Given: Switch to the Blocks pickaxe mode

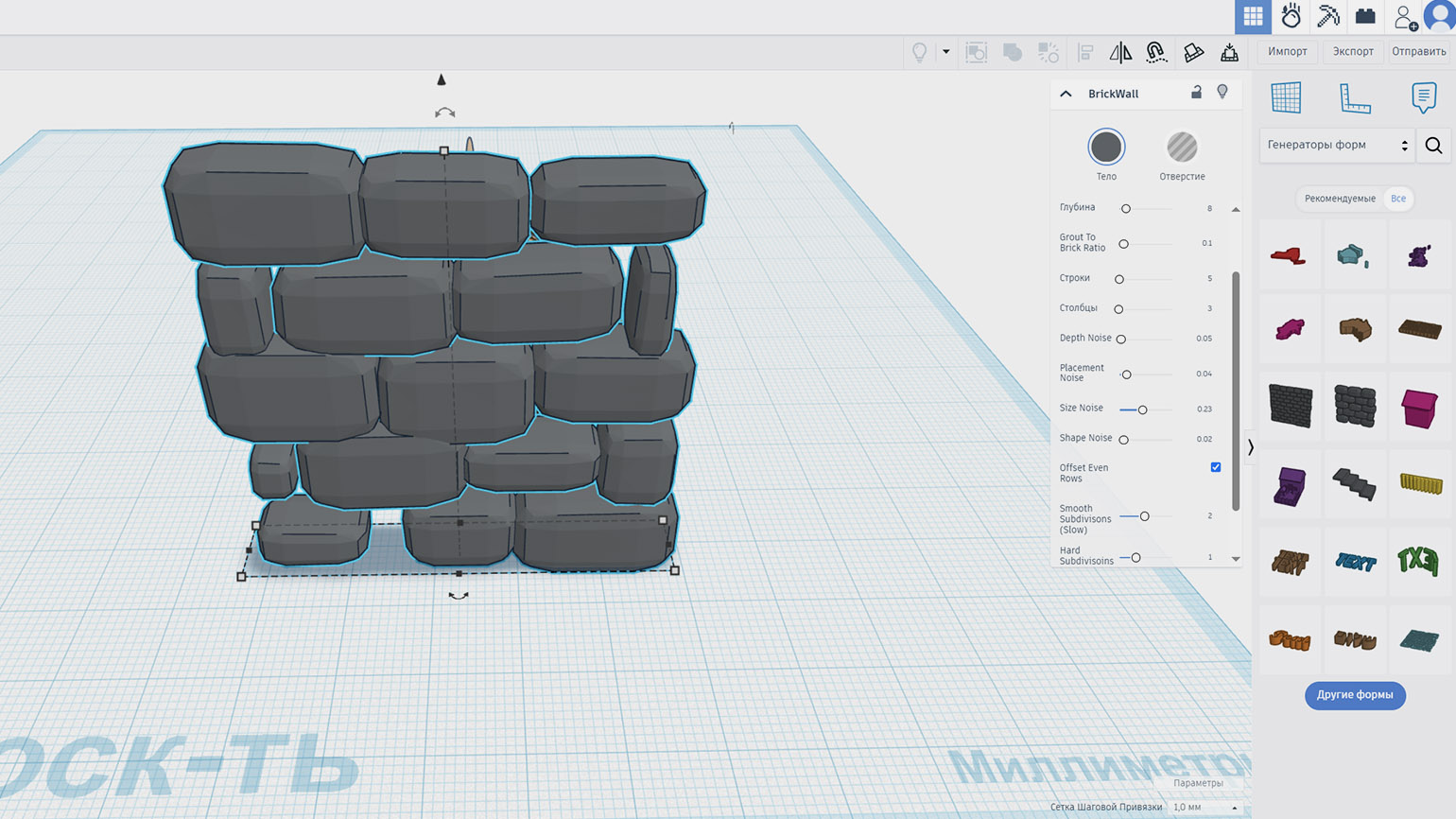Looking at the screenshot, I should point(1328,16).
